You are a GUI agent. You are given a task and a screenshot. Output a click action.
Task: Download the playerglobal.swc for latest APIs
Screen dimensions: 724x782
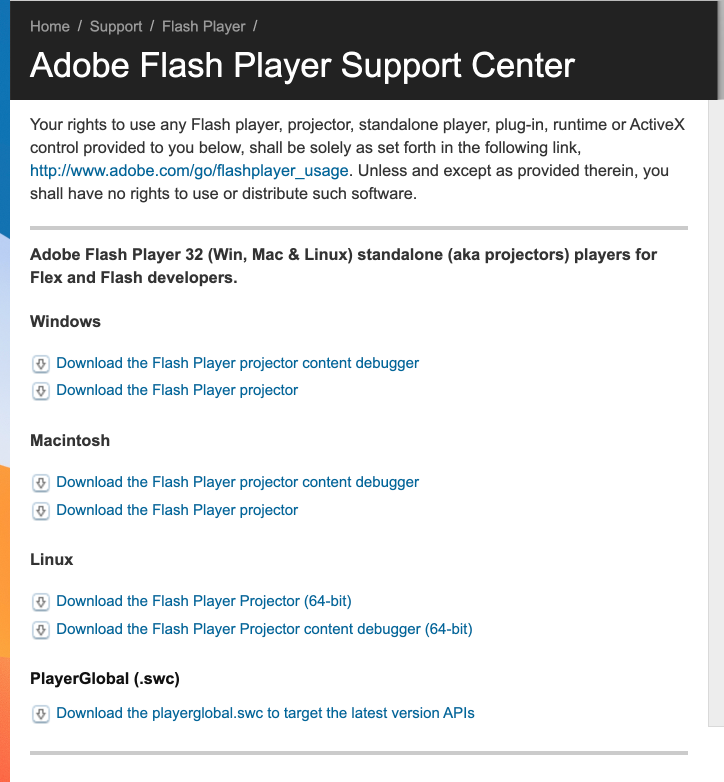[265, 713]
